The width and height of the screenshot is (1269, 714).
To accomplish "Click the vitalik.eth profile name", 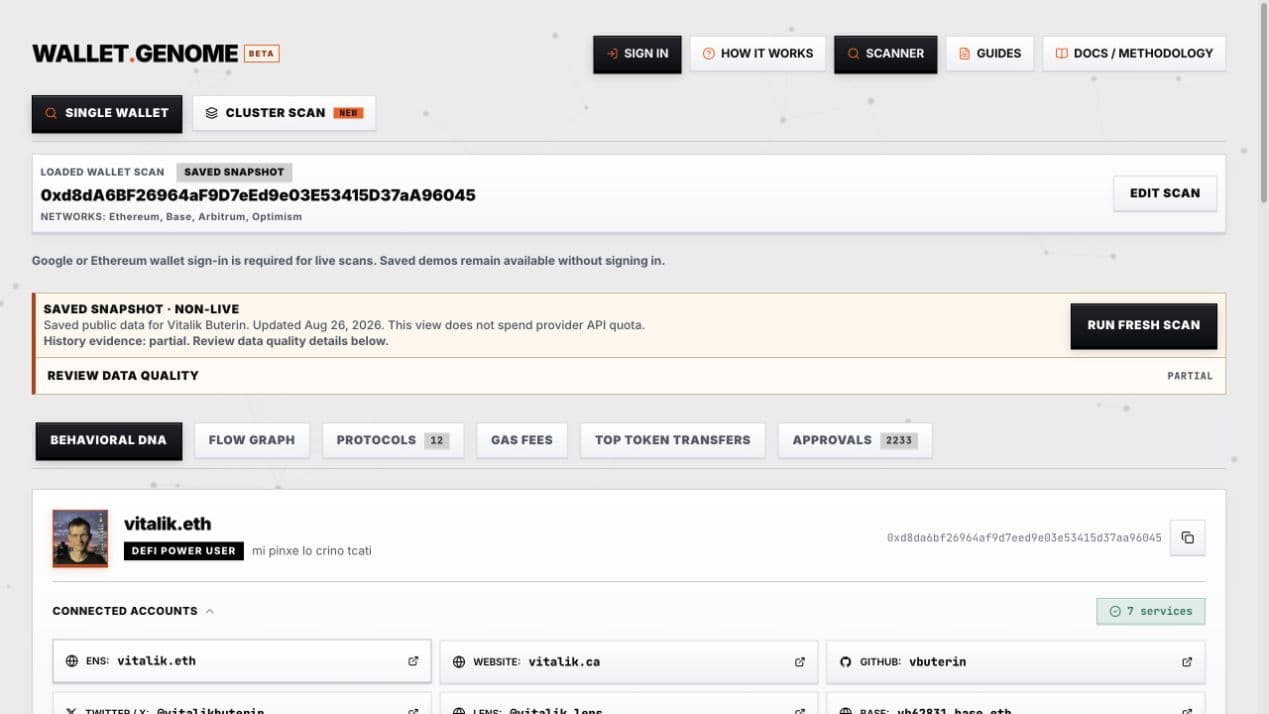I will (167, 524).
